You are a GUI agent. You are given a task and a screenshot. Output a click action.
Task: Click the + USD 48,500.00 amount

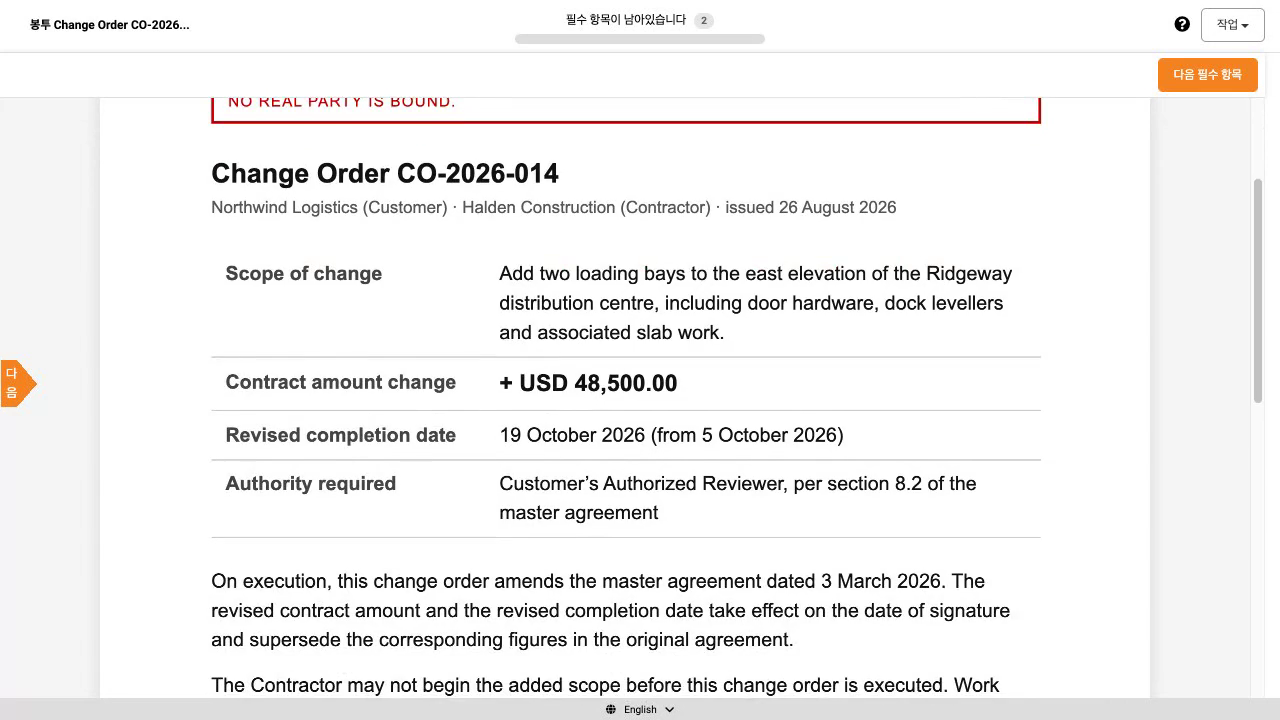[x=588, y=383]
